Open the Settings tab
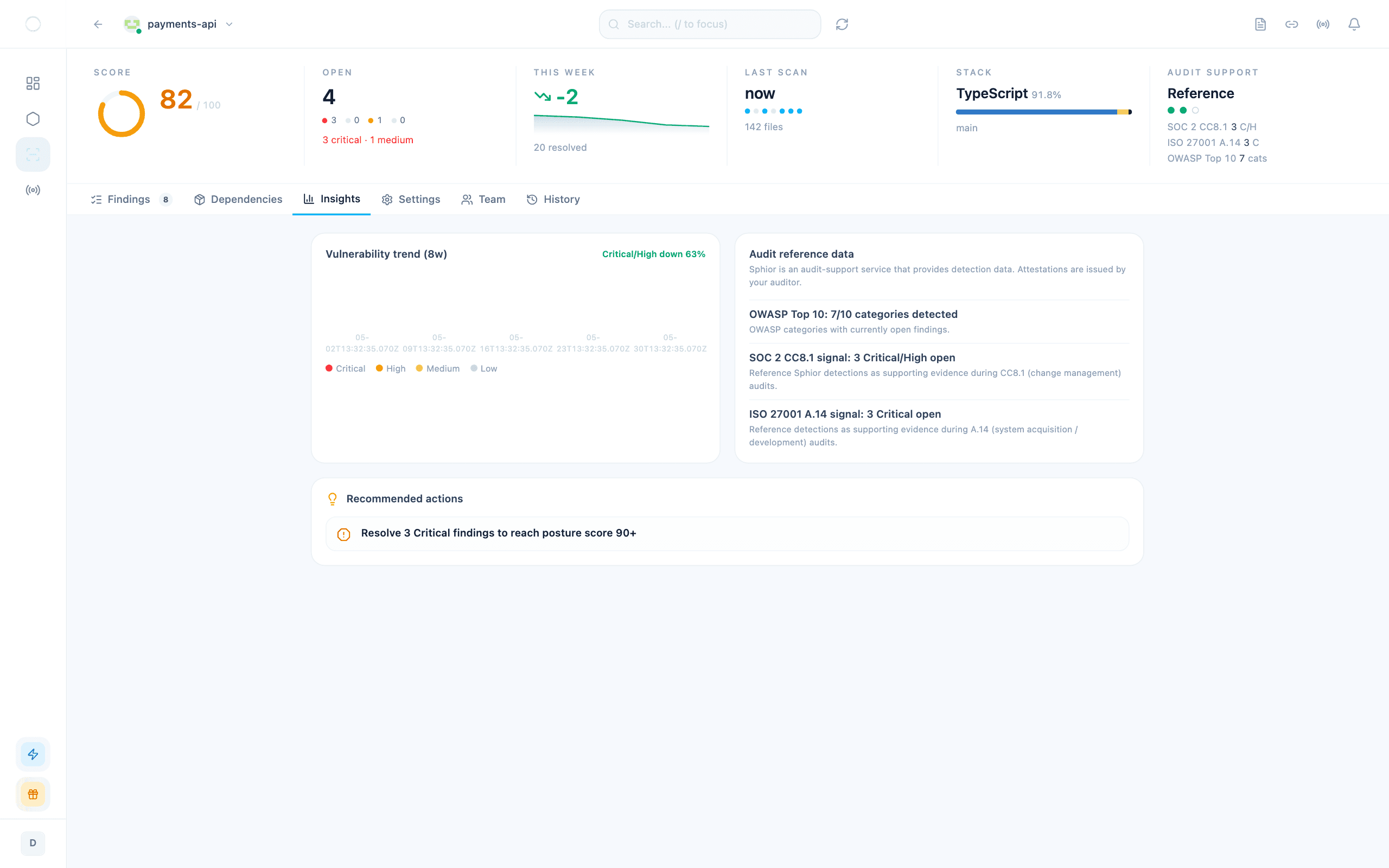1389x868 pixels. (x=411, y=199)
